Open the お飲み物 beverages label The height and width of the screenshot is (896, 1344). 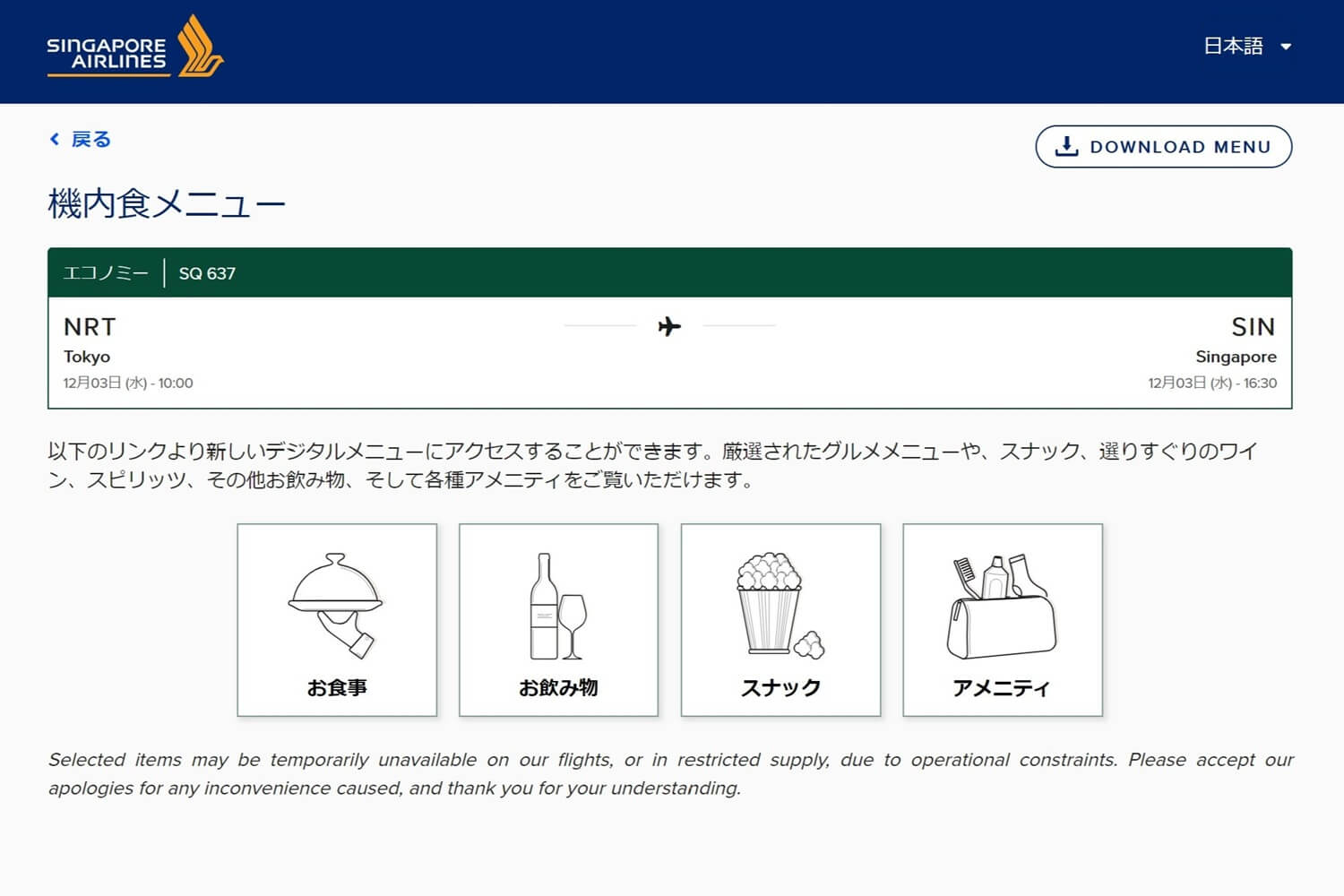click(558, 687)
